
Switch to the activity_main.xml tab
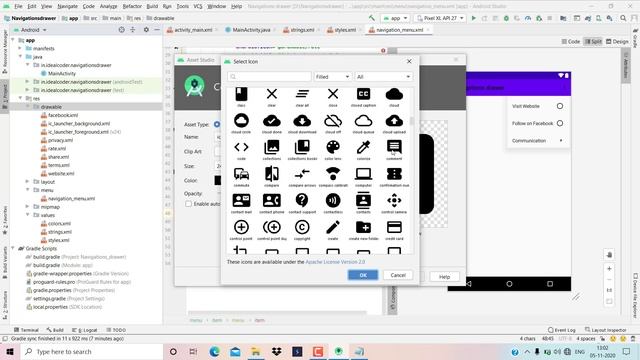(x=193, y=30)
